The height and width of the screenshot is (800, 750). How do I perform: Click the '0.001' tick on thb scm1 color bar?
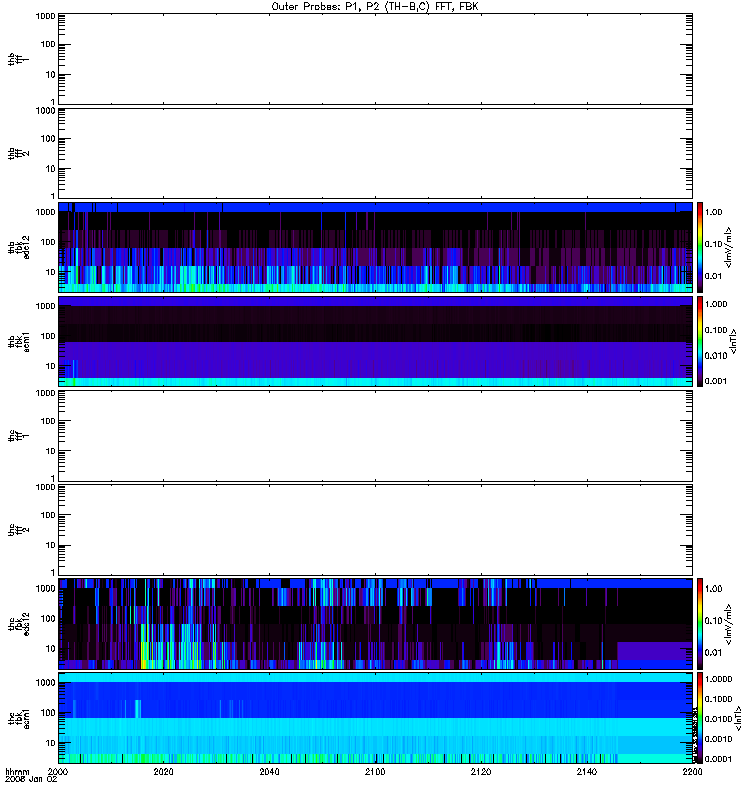[716, 381]
